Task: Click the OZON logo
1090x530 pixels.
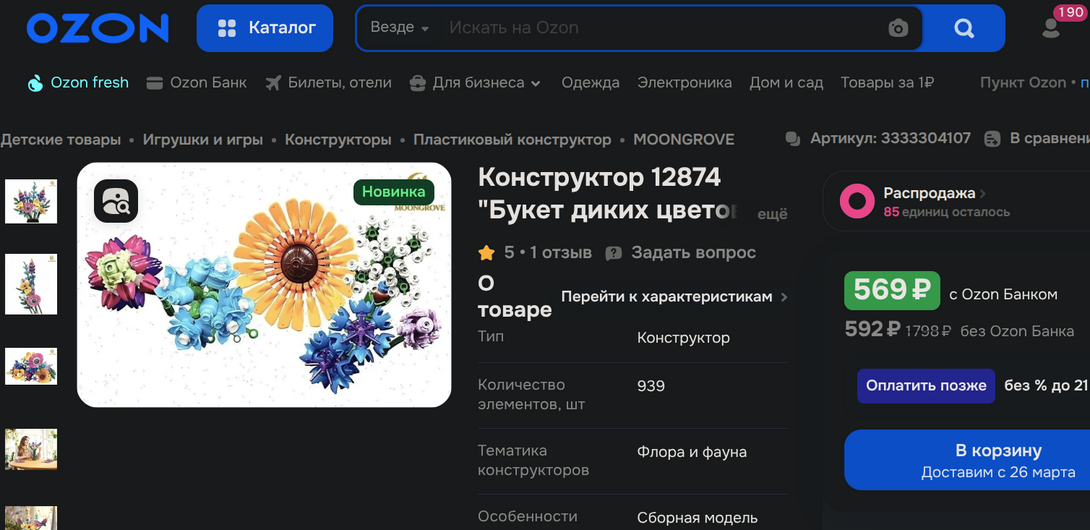Action: pos(97,29)
